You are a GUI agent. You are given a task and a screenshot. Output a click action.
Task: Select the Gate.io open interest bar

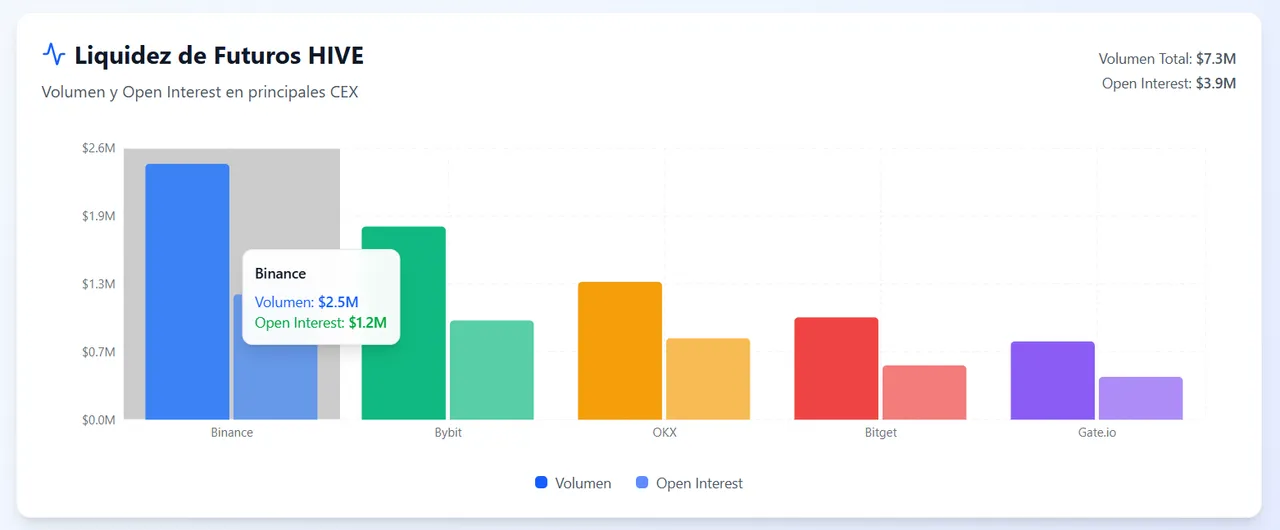pyautogui.click(x=1140, y=398)
